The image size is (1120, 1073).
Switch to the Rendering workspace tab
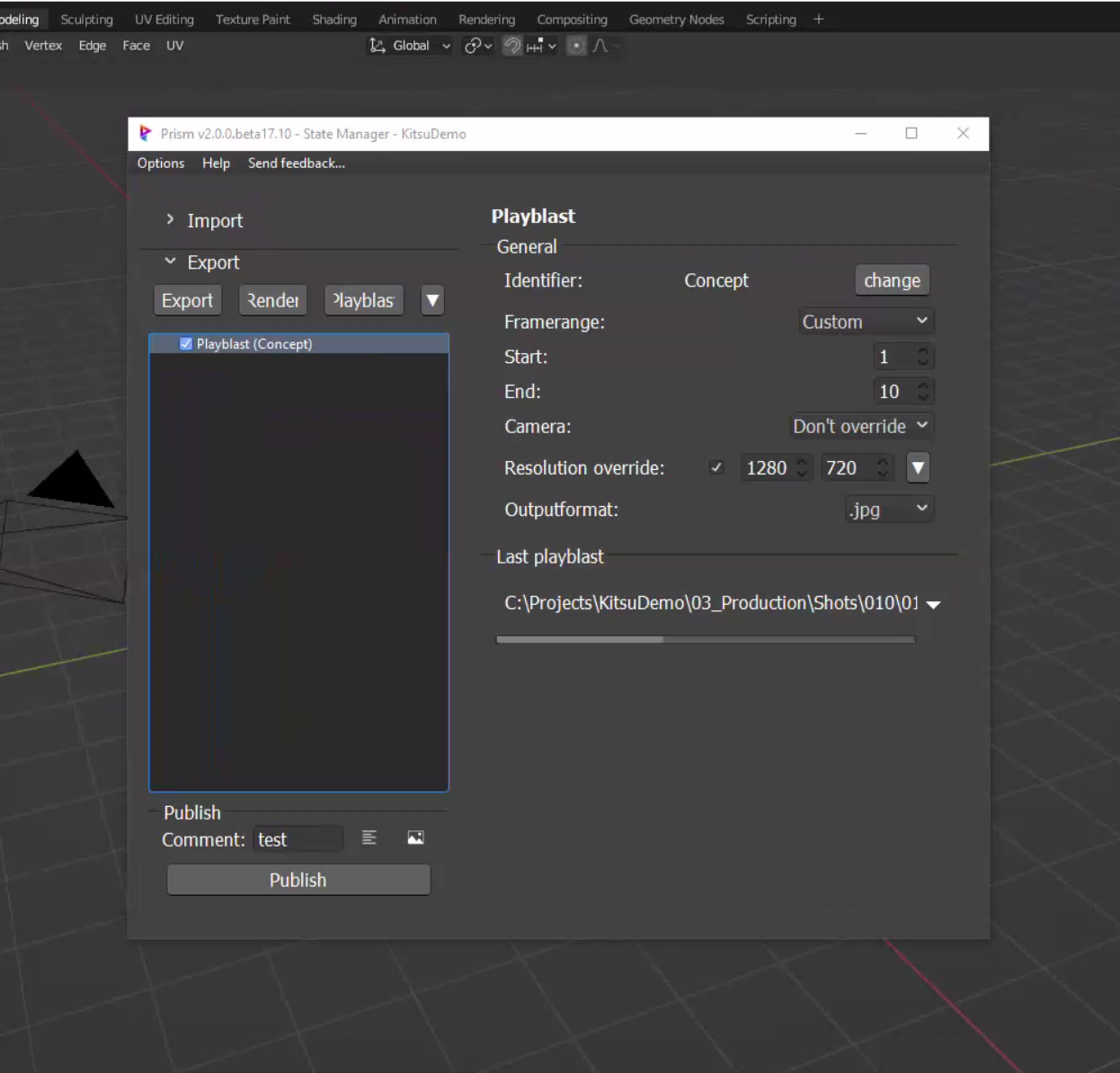486,19
